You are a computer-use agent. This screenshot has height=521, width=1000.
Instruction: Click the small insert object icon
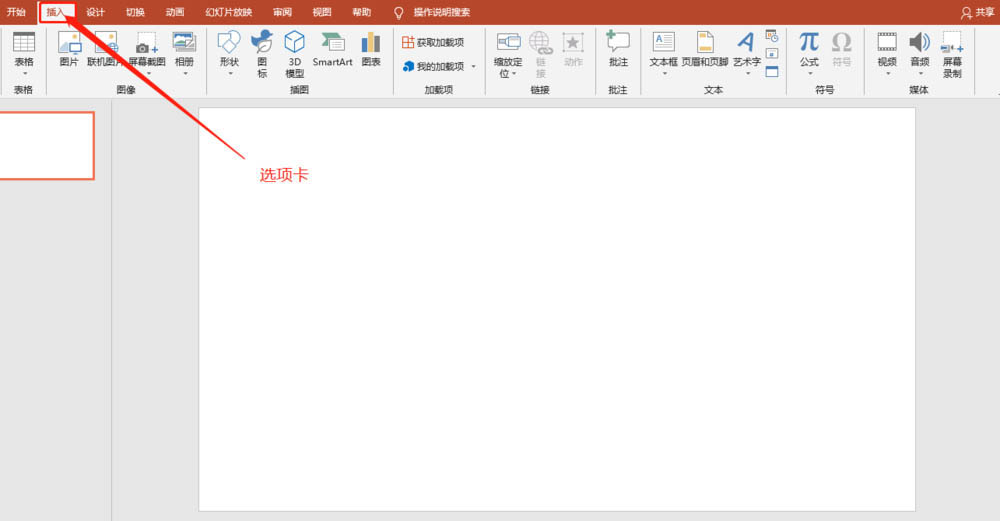(x=772, y=71)
